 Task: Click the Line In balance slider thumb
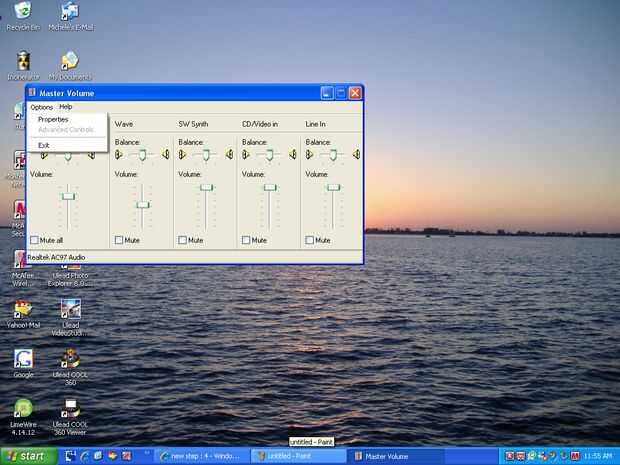333,155
